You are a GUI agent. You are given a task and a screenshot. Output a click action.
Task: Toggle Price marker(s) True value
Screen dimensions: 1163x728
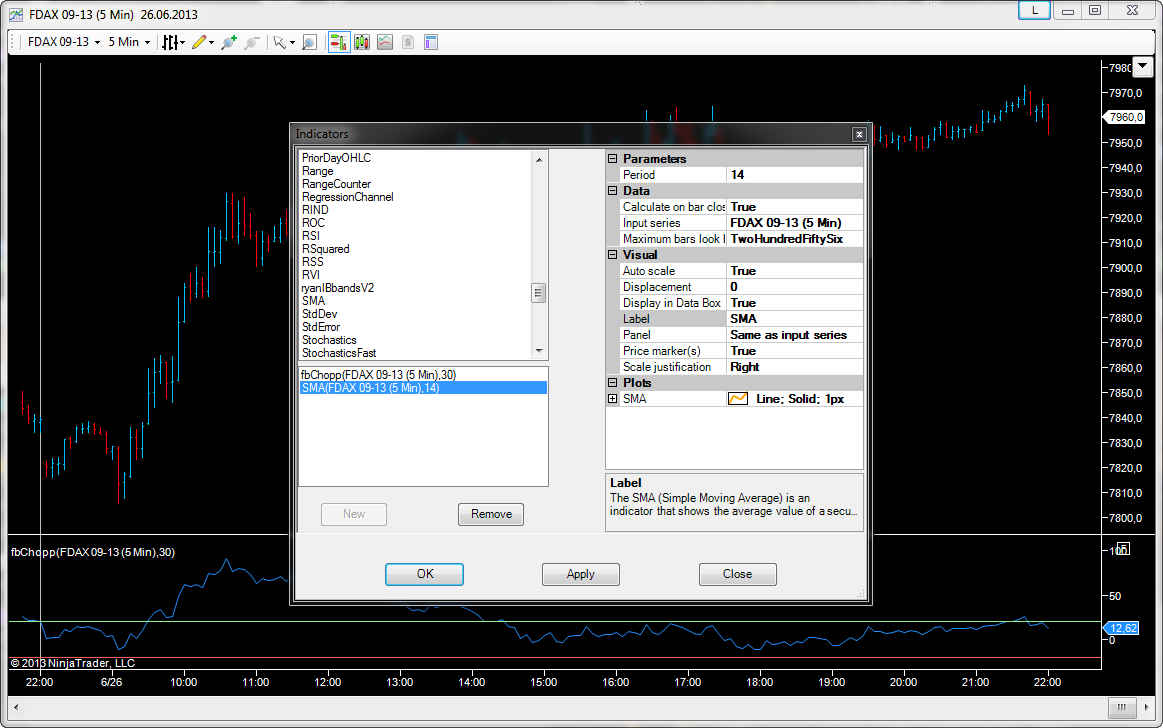pyautogui.click(x=794, y=351)
